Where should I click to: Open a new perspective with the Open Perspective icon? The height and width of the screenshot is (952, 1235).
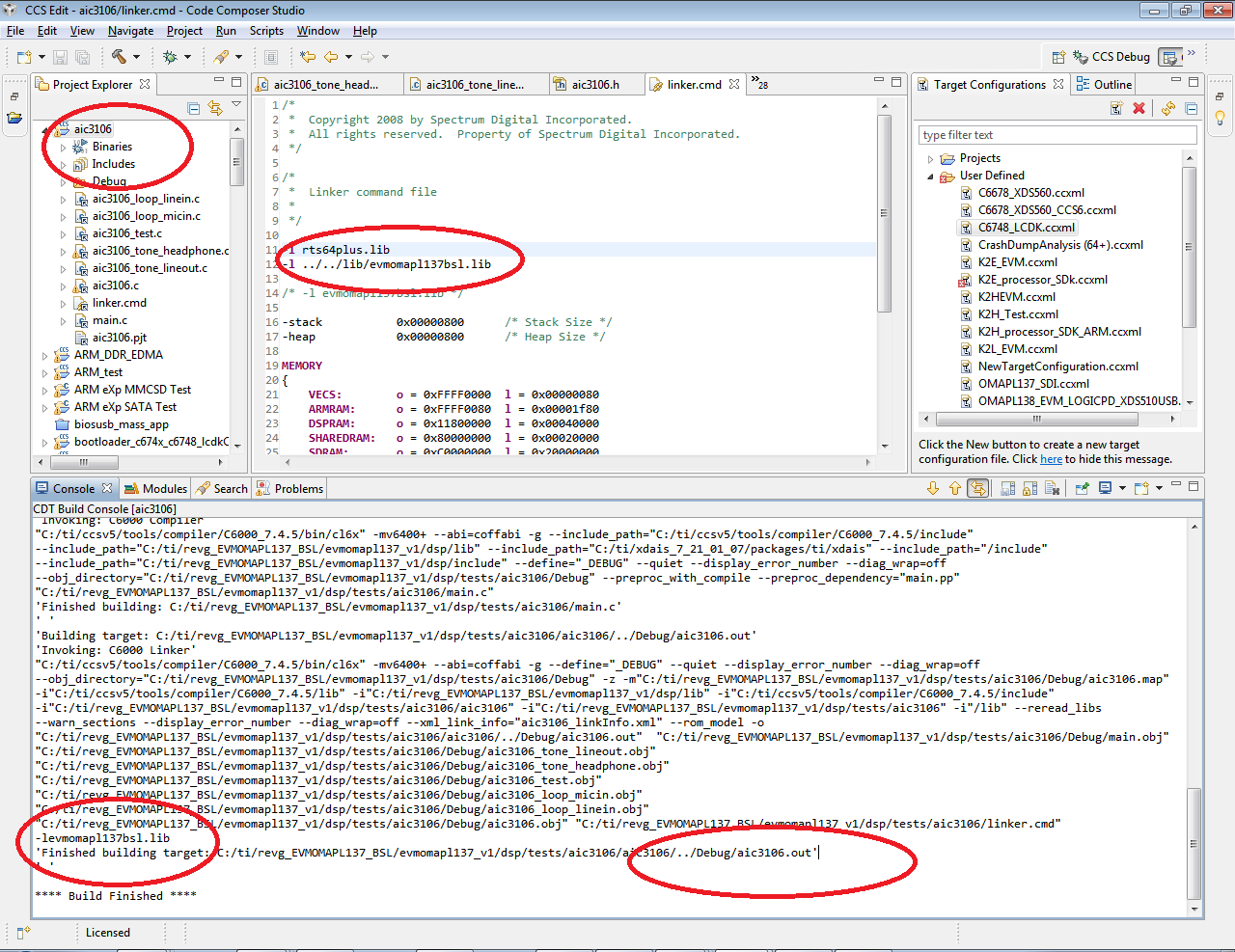1058,57
